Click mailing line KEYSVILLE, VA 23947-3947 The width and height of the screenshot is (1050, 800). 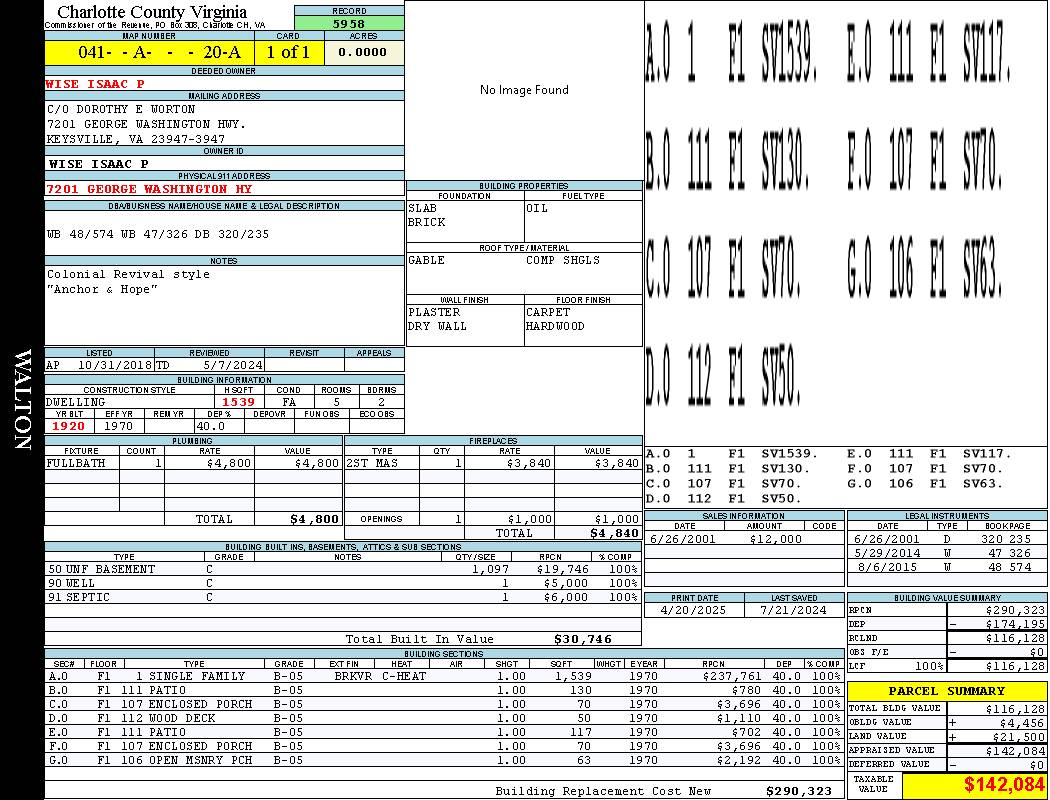[x=136, y=139]
